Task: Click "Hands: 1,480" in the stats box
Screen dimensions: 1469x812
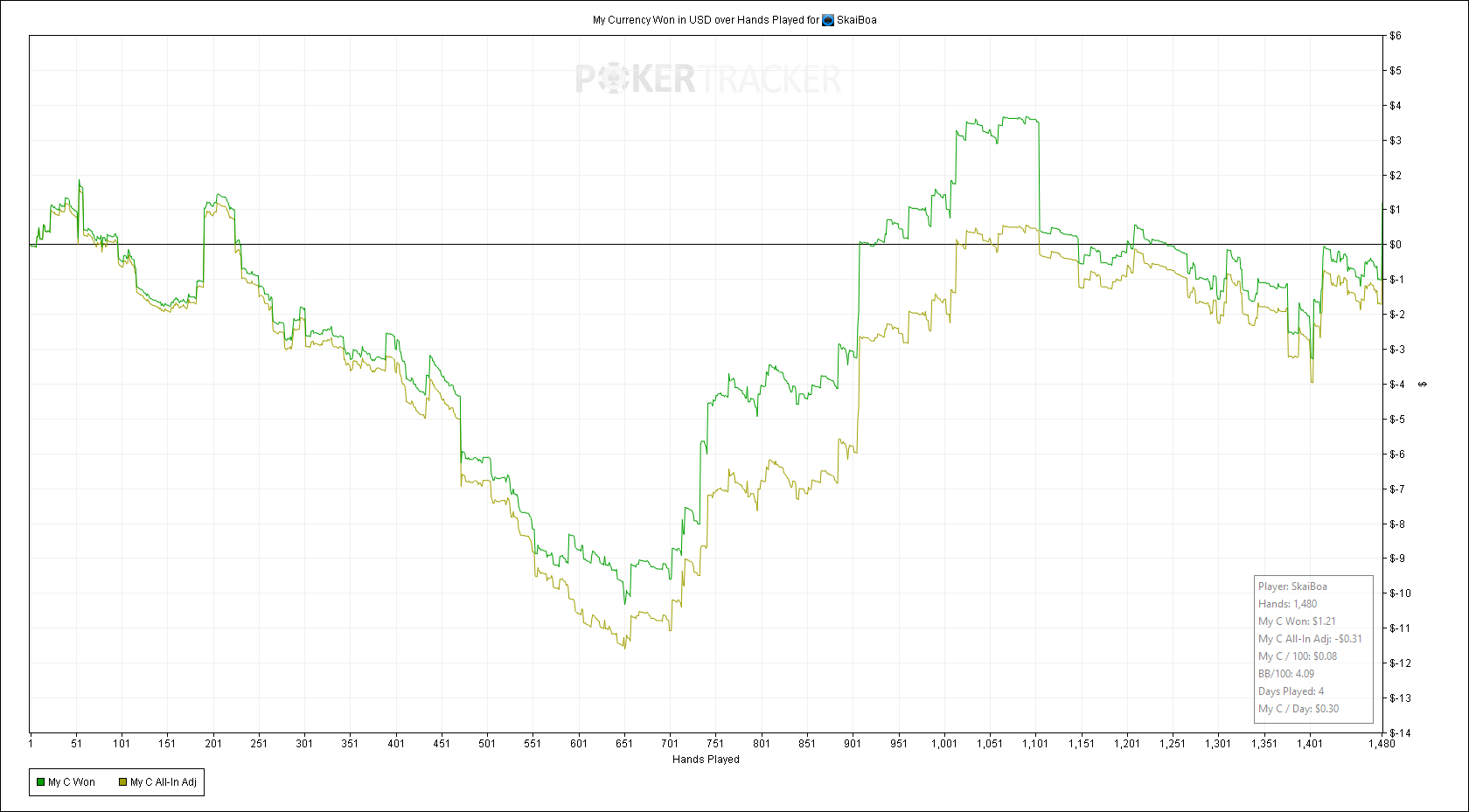Action: pos(1287,604)
